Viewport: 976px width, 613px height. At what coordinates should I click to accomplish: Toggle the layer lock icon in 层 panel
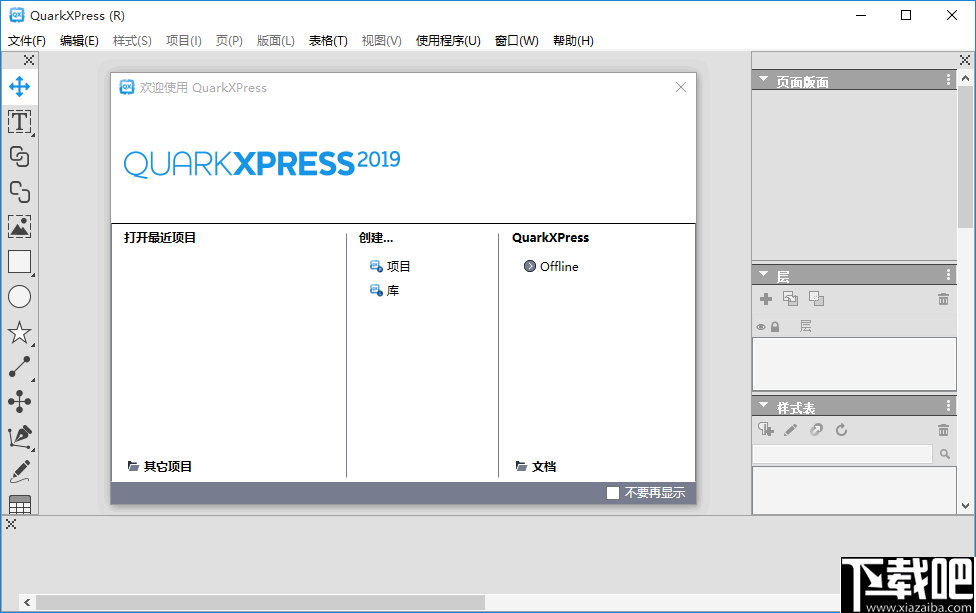(x=774, y=326)
